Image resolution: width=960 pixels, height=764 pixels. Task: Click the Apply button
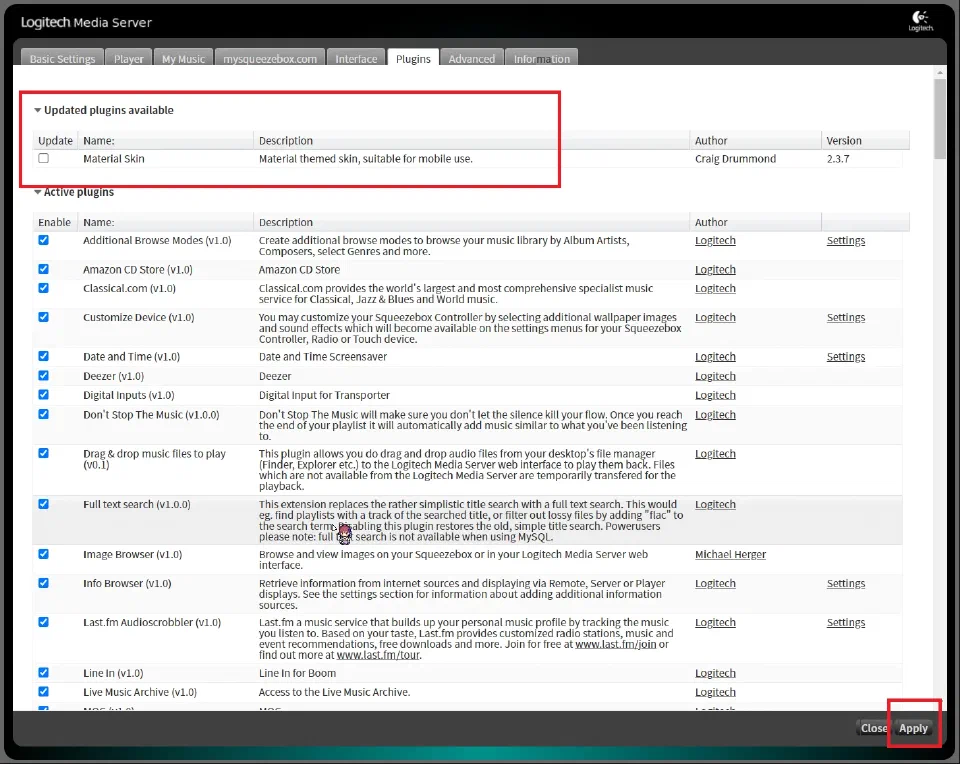coord(913,728)
